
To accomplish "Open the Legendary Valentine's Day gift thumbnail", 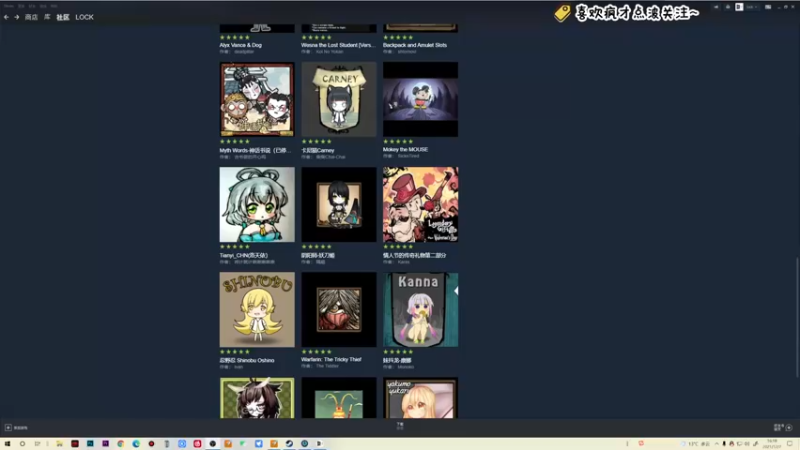I will 420,205.
